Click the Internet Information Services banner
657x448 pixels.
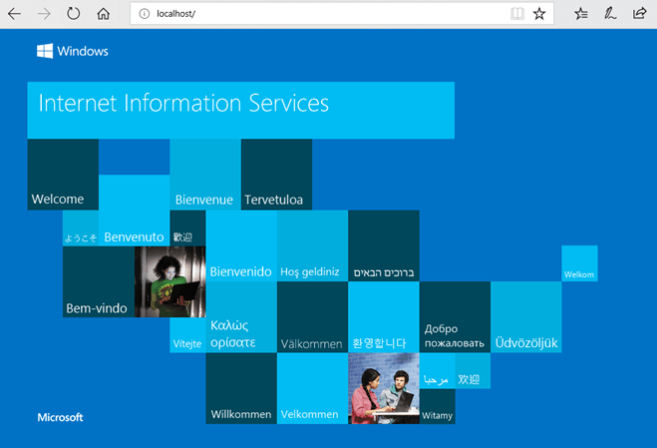click(241, 110)
